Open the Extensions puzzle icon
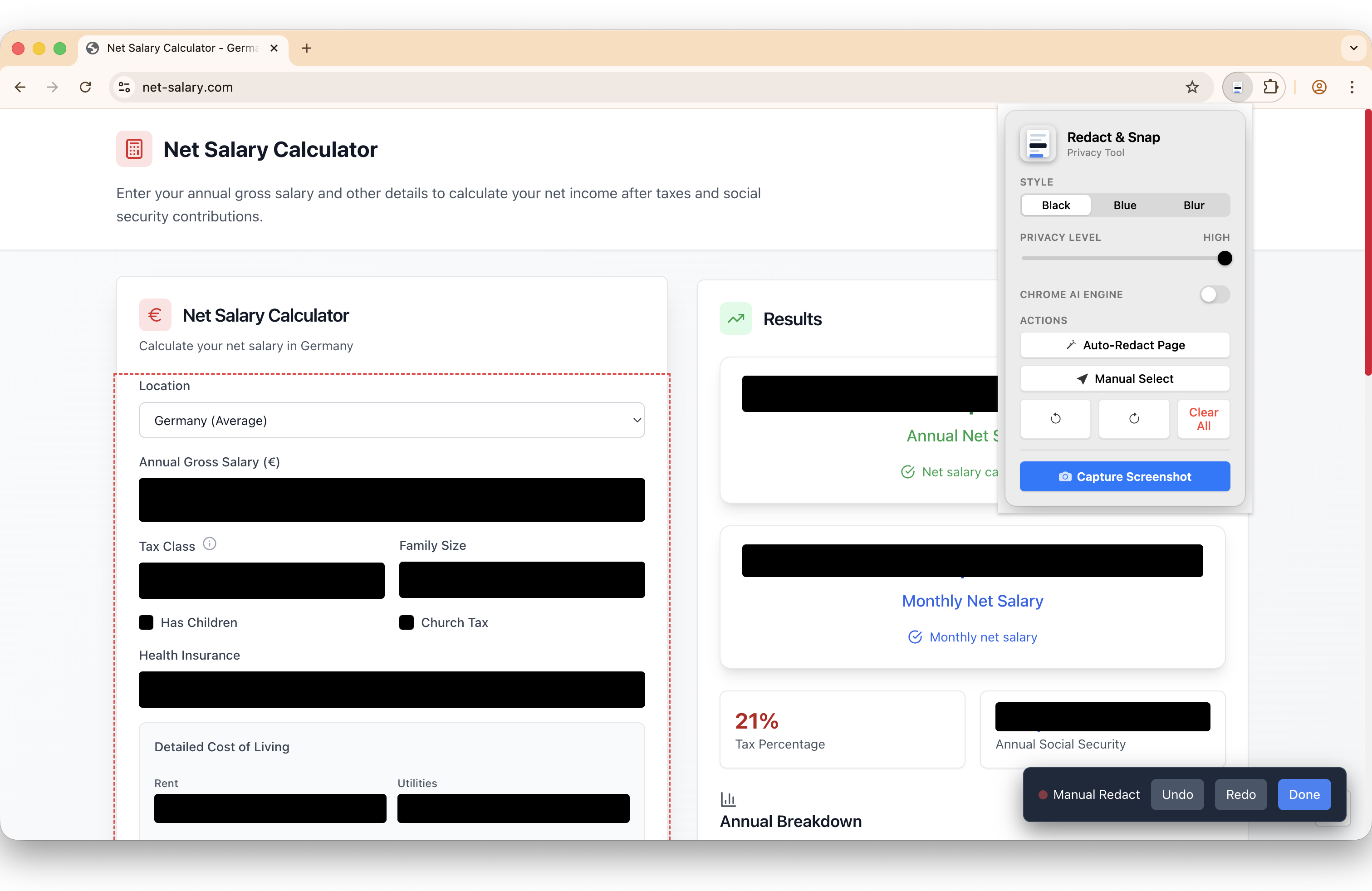The width and height of the screenshot is (1372, 891). [x=1270, y=87]
